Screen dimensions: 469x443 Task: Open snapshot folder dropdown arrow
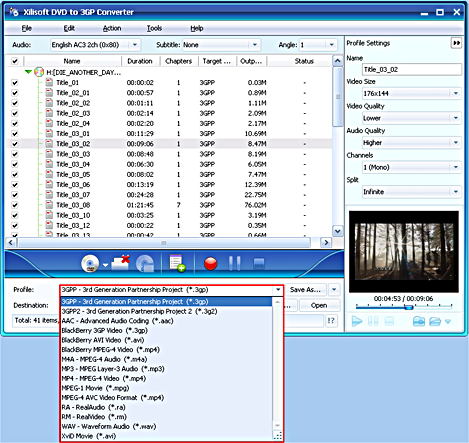pos(448,322)
